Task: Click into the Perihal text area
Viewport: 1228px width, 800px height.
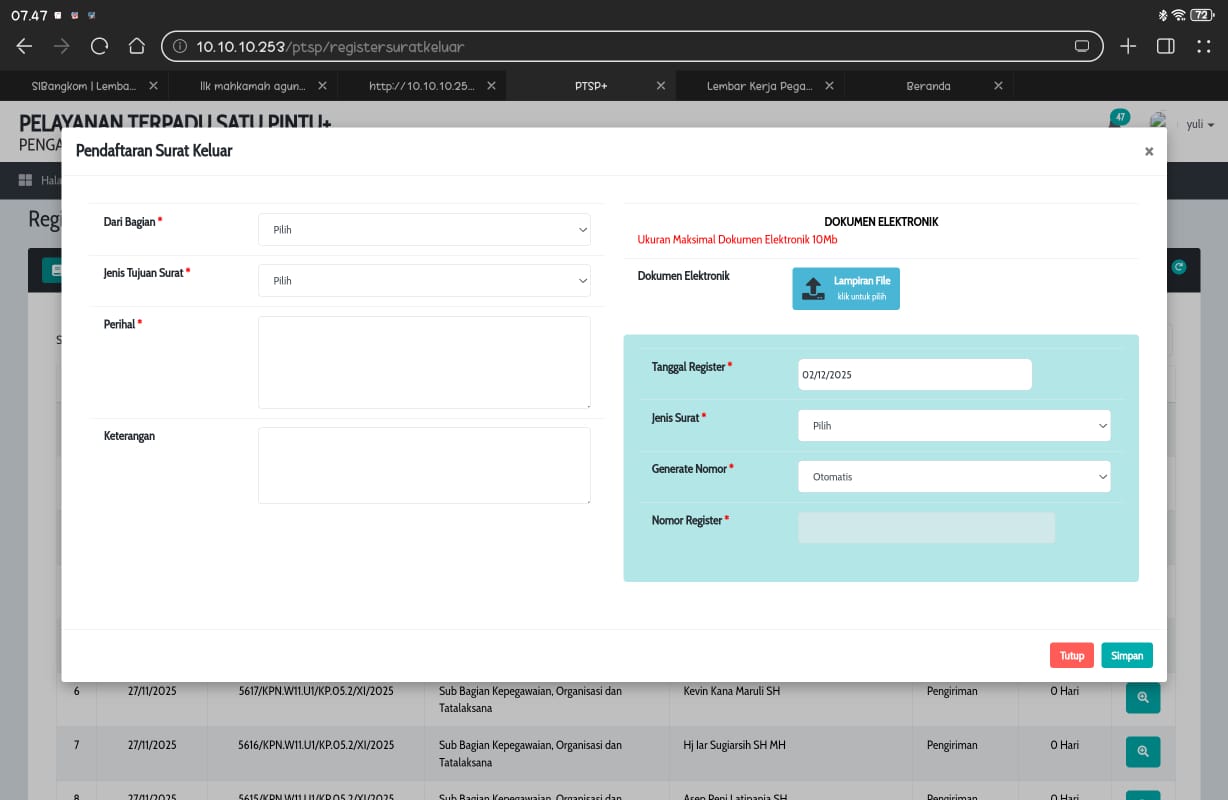Action: coord(424,362)
